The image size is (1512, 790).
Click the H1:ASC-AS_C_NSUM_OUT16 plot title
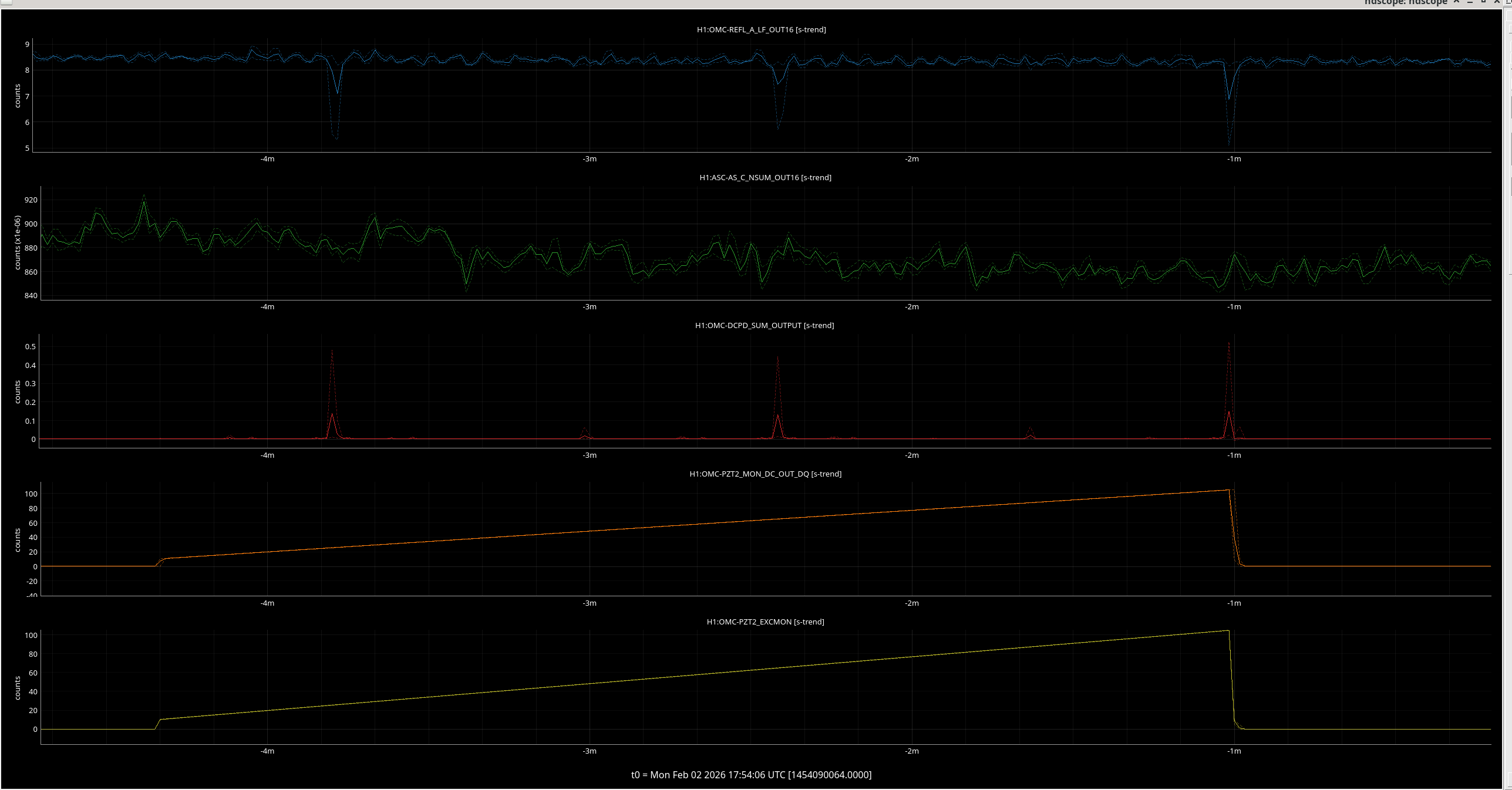[765, 177]
